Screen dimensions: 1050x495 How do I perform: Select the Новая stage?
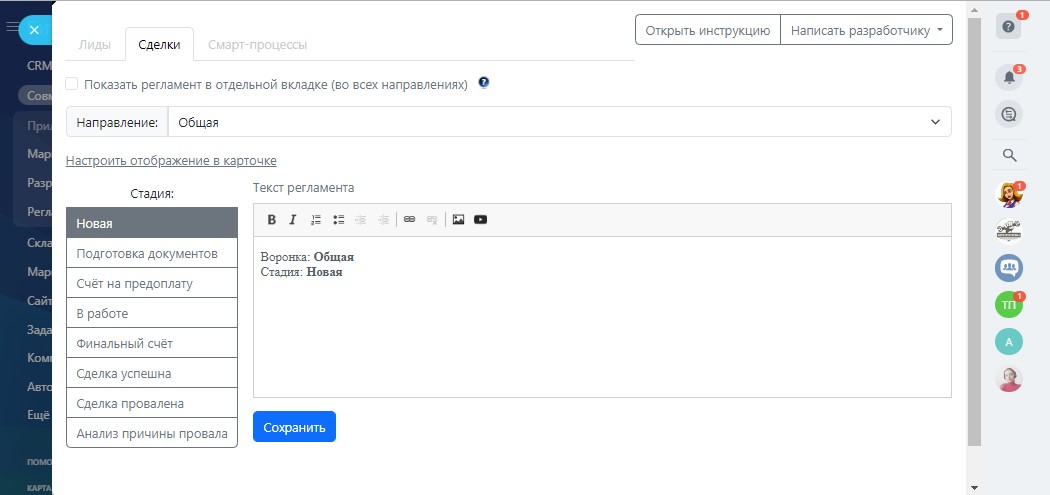[152, 223]
